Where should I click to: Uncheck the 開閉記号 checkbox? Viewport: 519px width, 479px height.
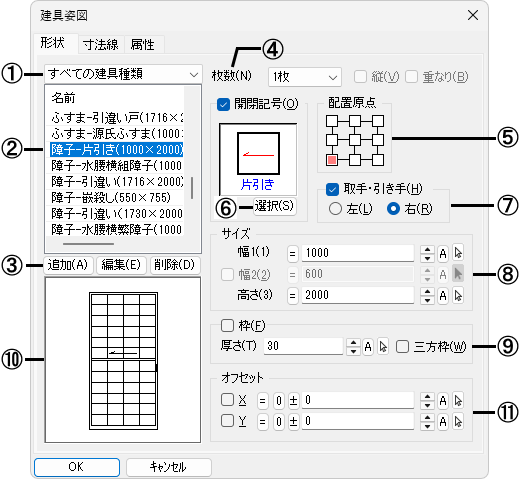(223, 104)
